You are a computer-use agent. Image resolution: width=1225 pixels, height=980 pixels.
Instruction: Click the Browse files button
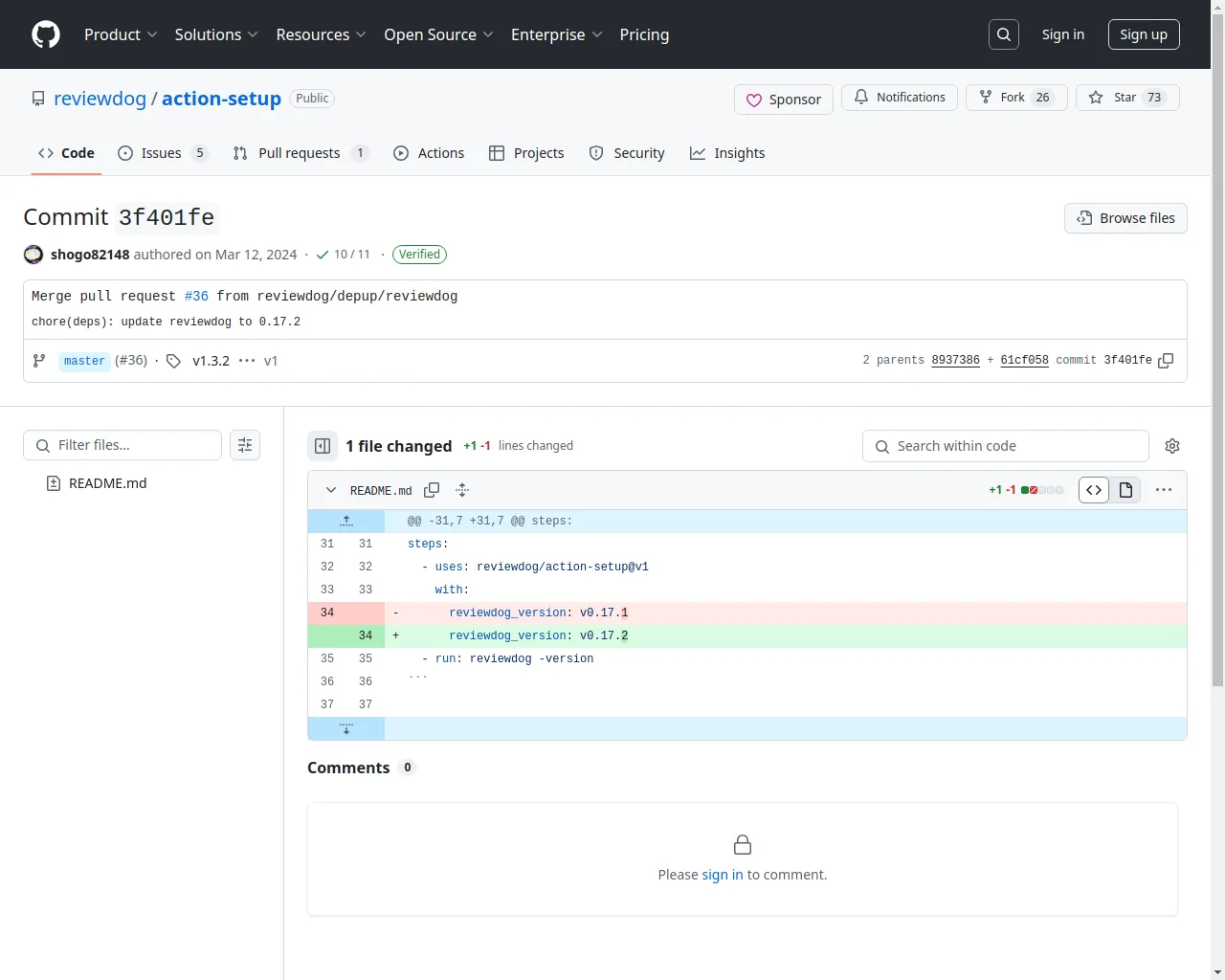(1125, 218)
